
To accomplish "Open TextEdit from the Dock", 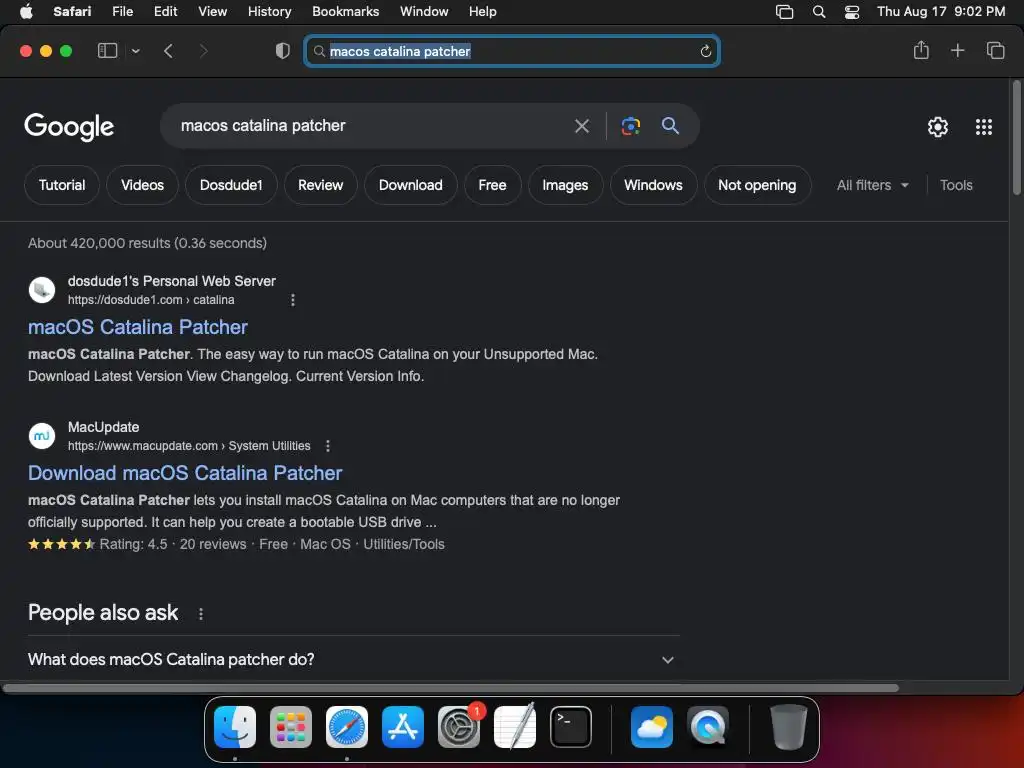I will 515,727.
